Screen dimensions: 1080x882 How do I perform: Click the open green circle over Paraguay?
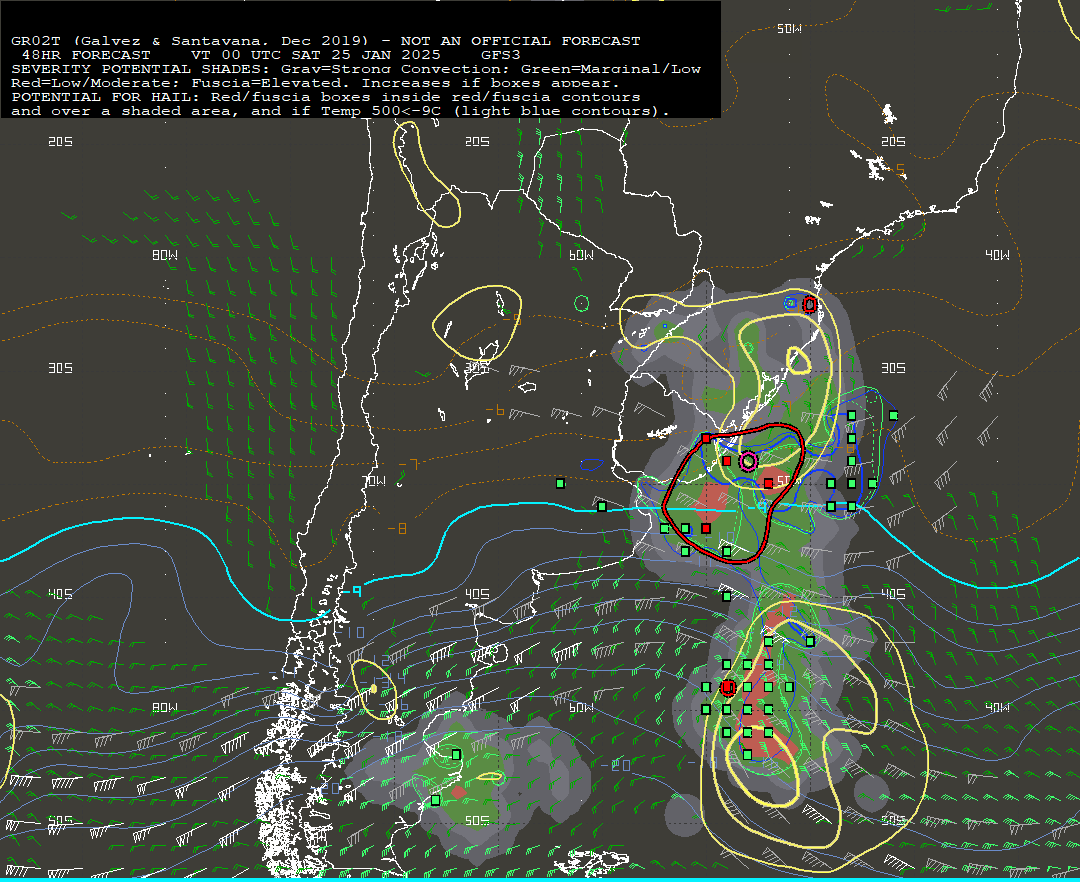(581, 303)
